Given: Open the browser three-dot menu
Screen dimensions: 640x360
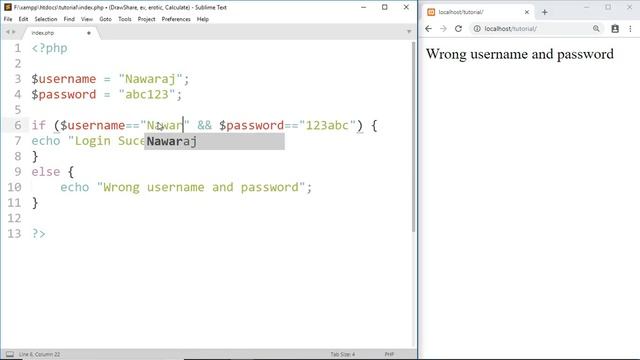Looking at the screenshot, I should tap(630, 29).
